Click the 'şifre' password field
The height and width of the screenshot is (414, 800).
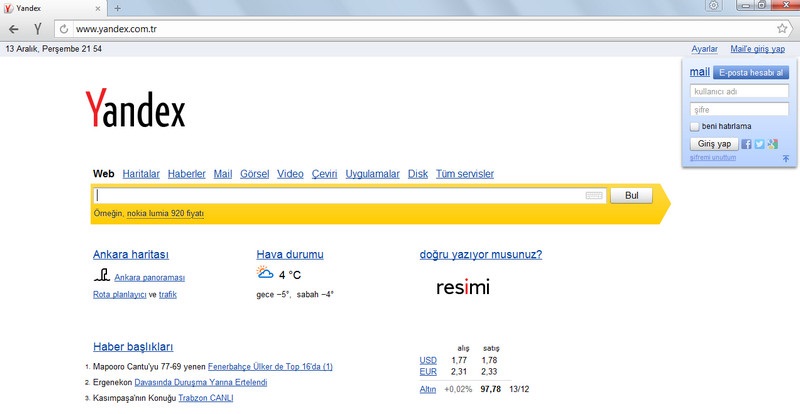[739, 109]
